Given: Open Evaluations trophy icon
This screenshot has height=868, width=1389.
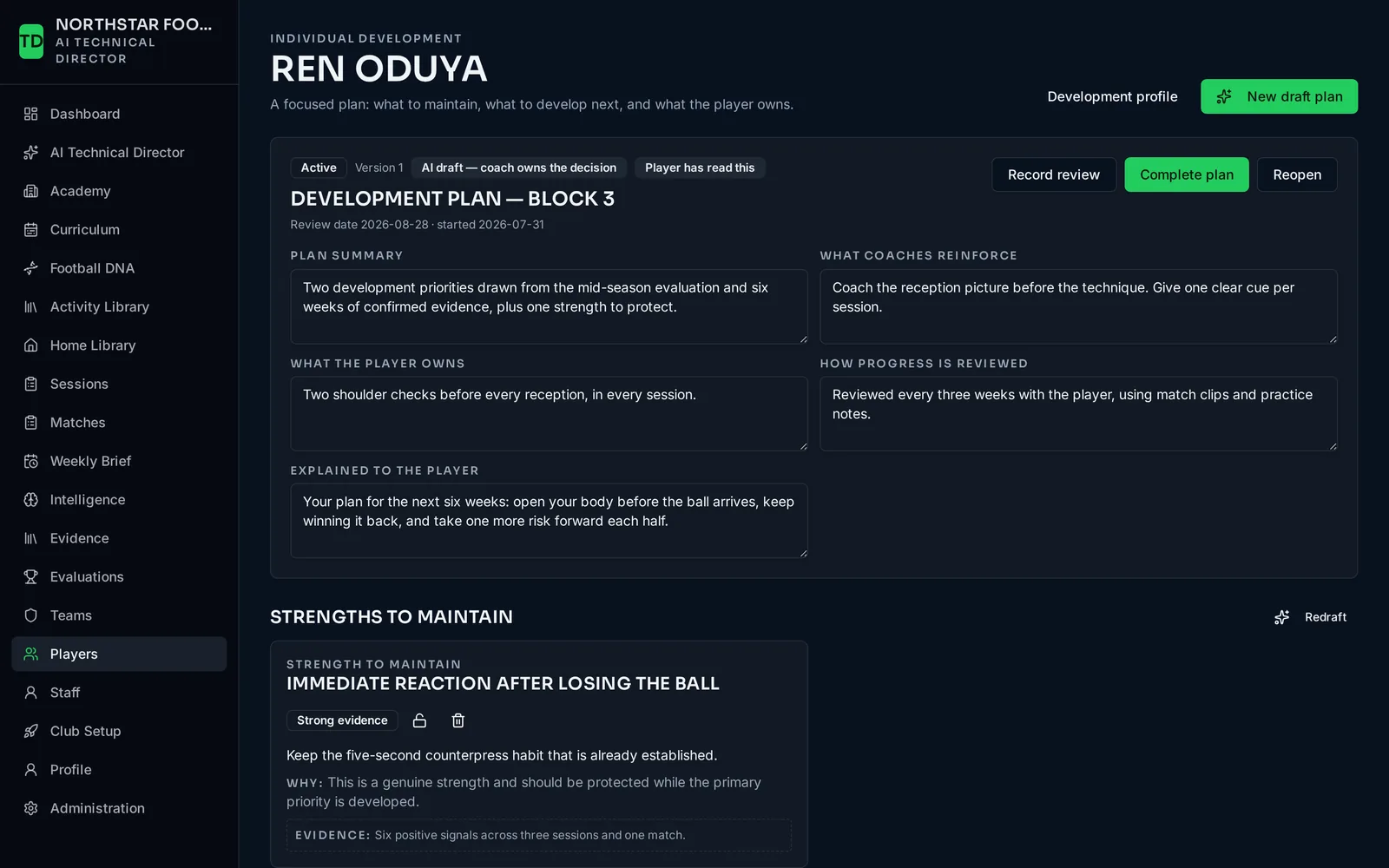Looking at the screenshot, I should pyautogui.click(x=31, y=577).
